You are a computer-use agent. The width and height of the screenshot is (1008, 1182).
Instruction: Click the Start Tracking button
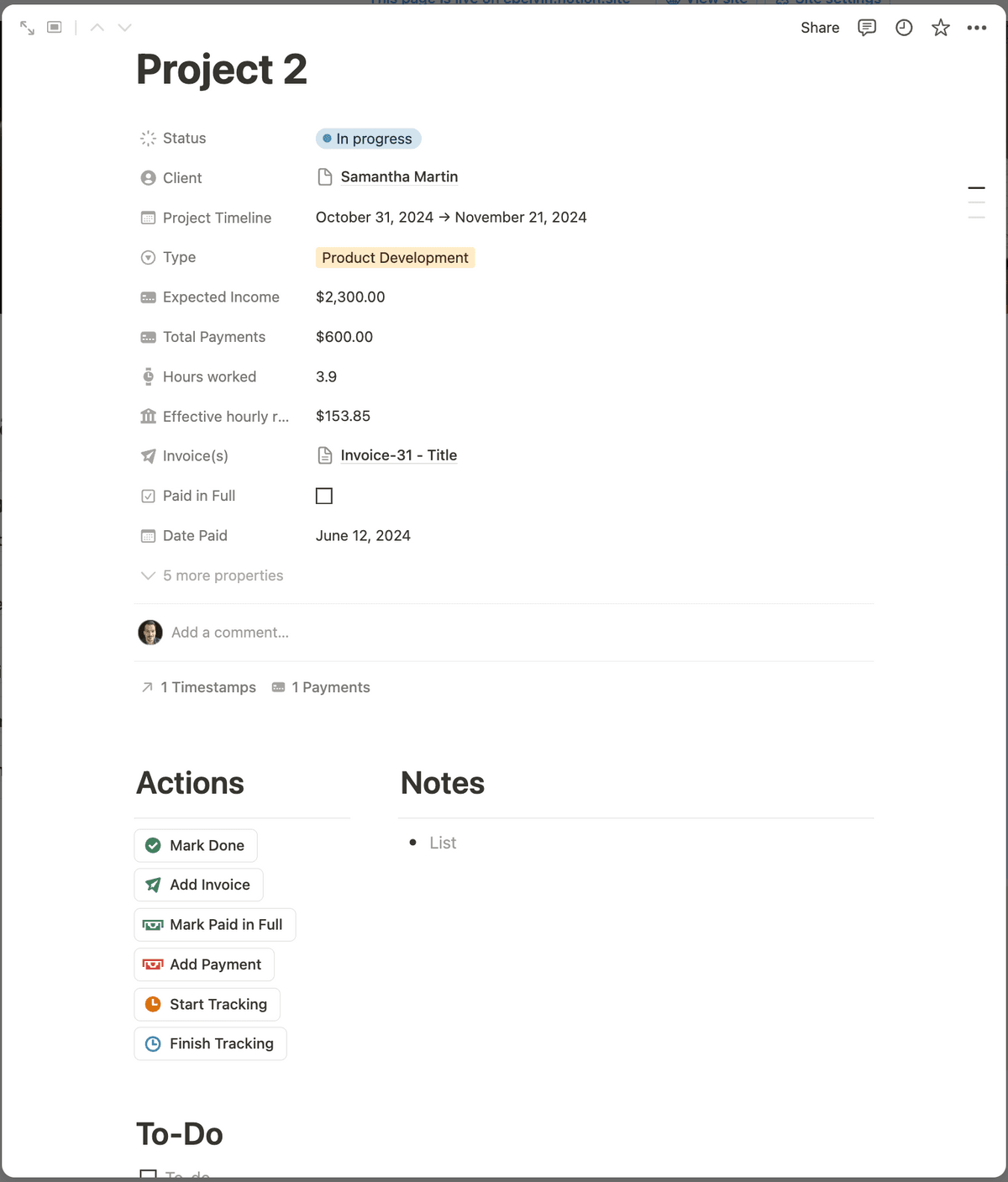207,1004
